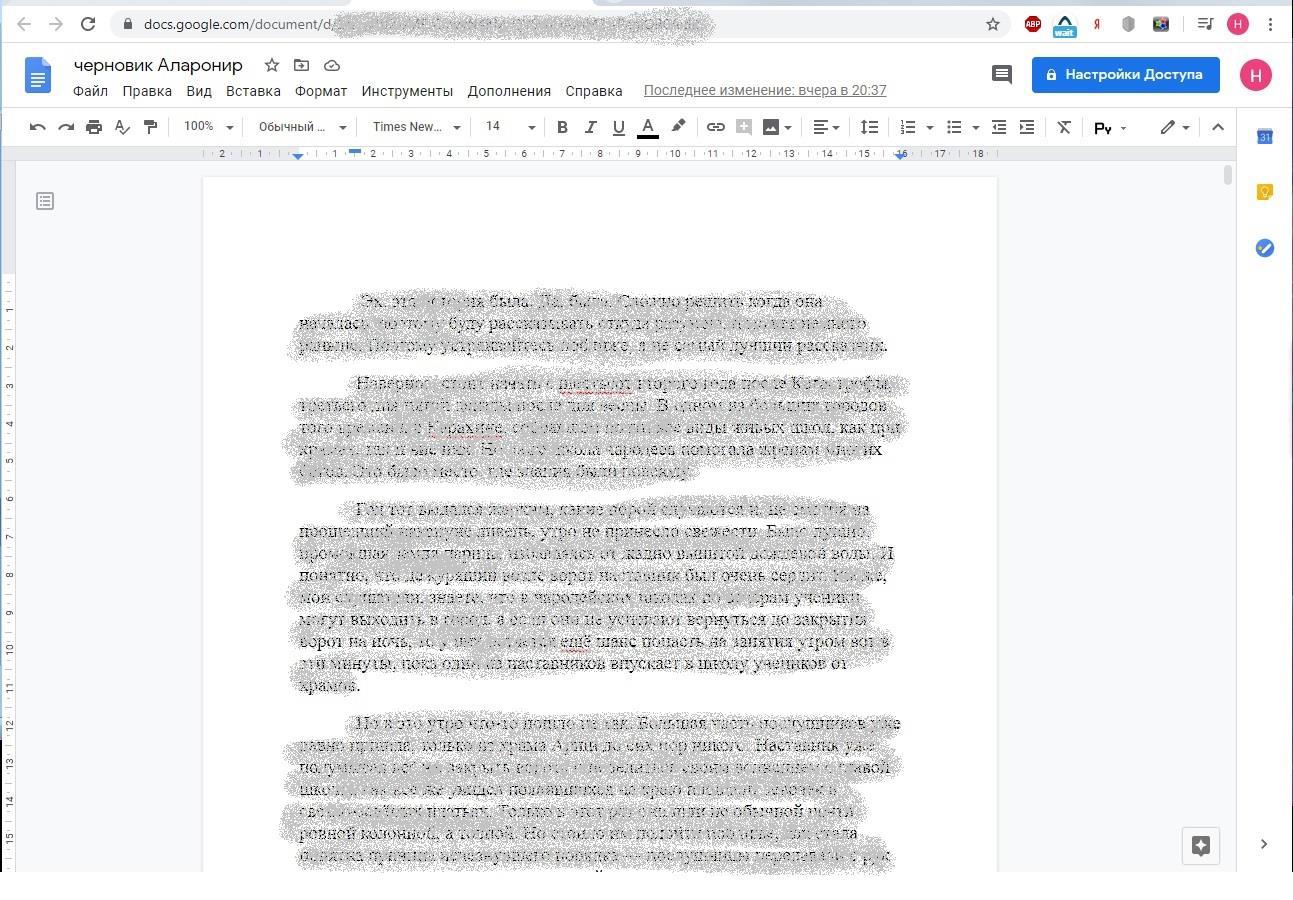Select the Paint format roller tool
Screen dimensions: 1293x900
(x=151, y=127)
